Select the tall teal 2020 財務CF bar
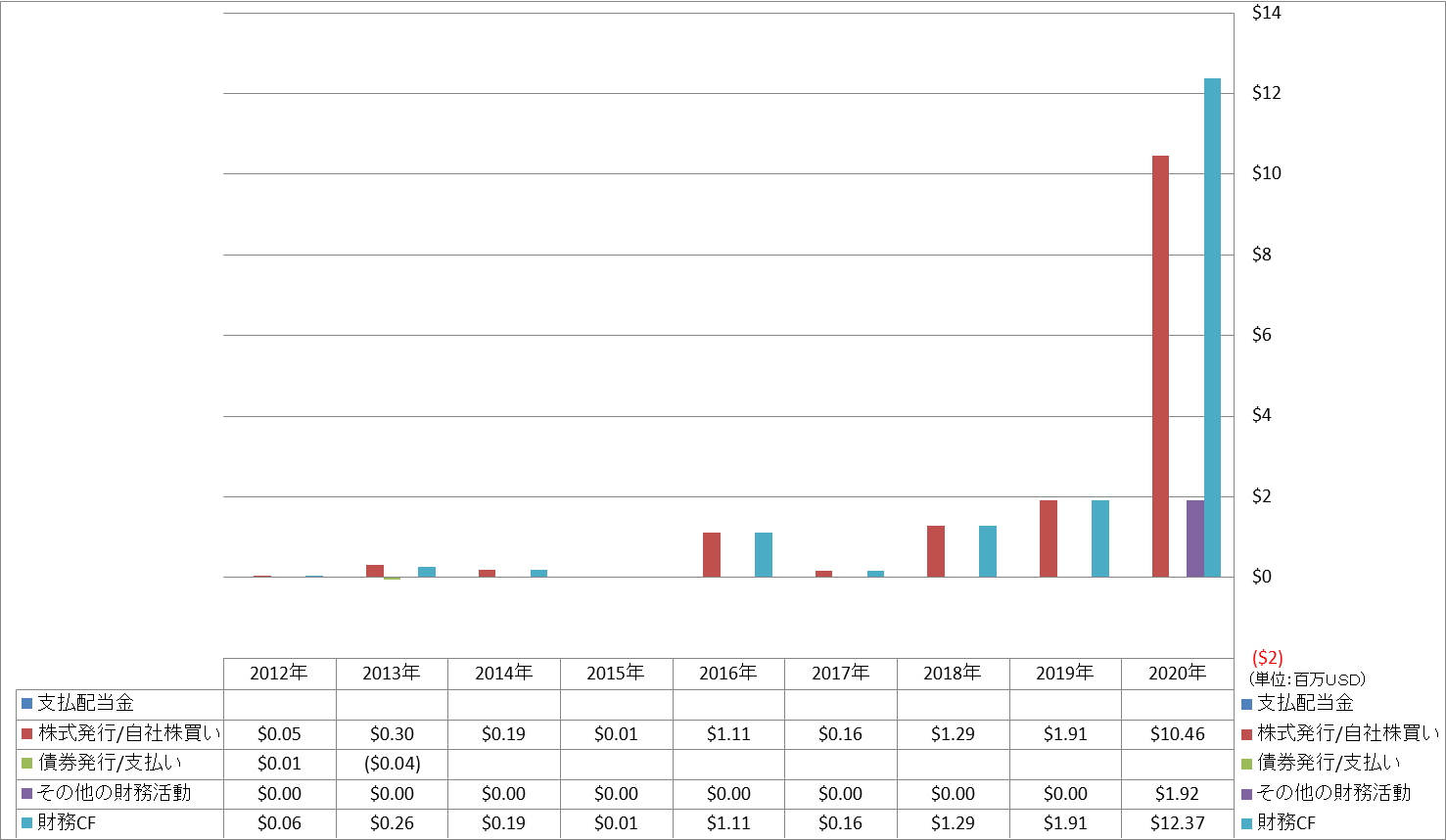 tap(1212, 327)
